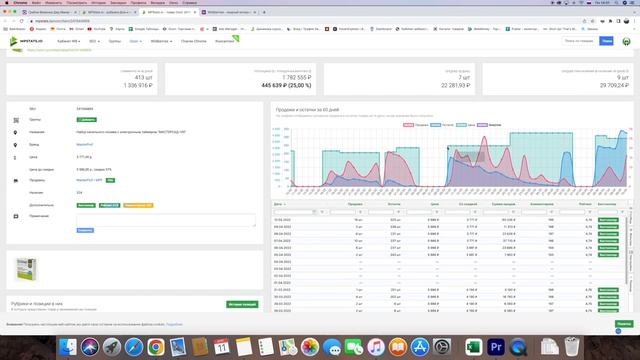Open the Файл menu in menu bar
The image size is (640, 360).
[x=36, y=2]
